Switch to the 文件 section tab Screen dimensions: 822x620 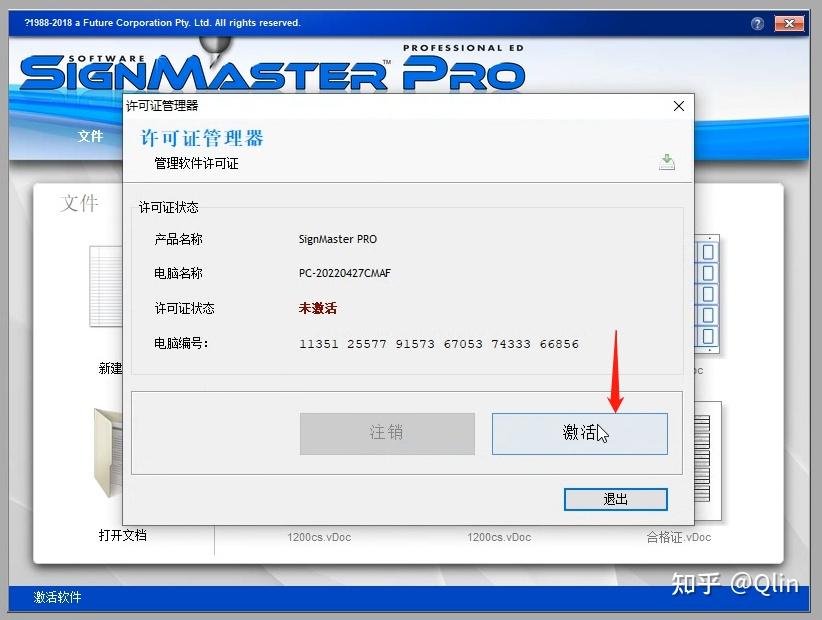tap(79, 204)
